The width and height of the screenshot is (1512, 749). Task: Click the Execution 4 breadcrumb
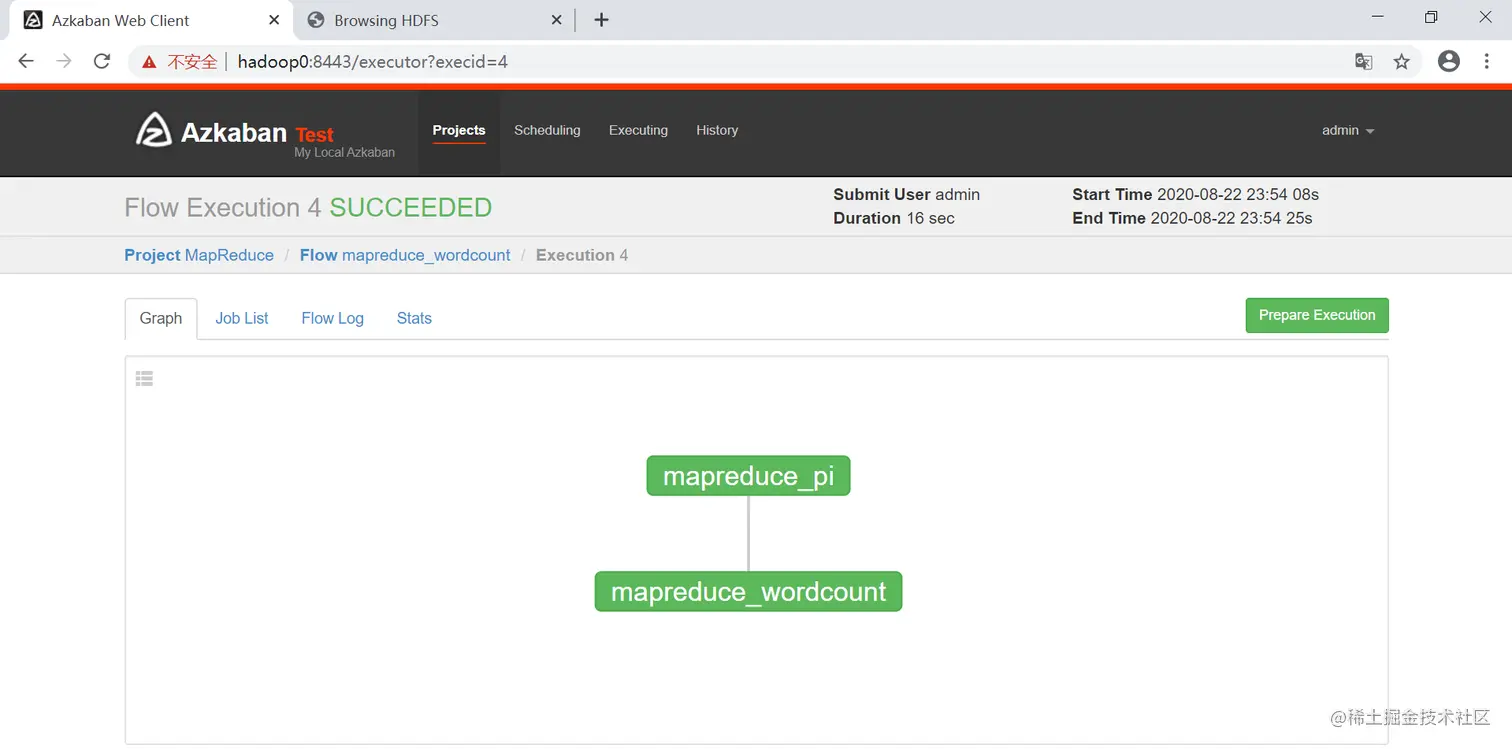[x=582, y=255]
